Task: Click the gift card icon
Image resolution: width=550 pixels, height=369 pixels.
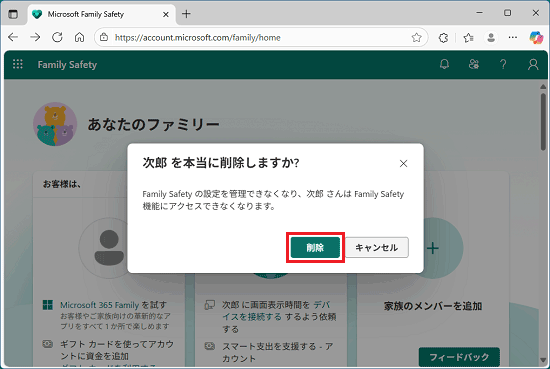Action: coord(48,344)
